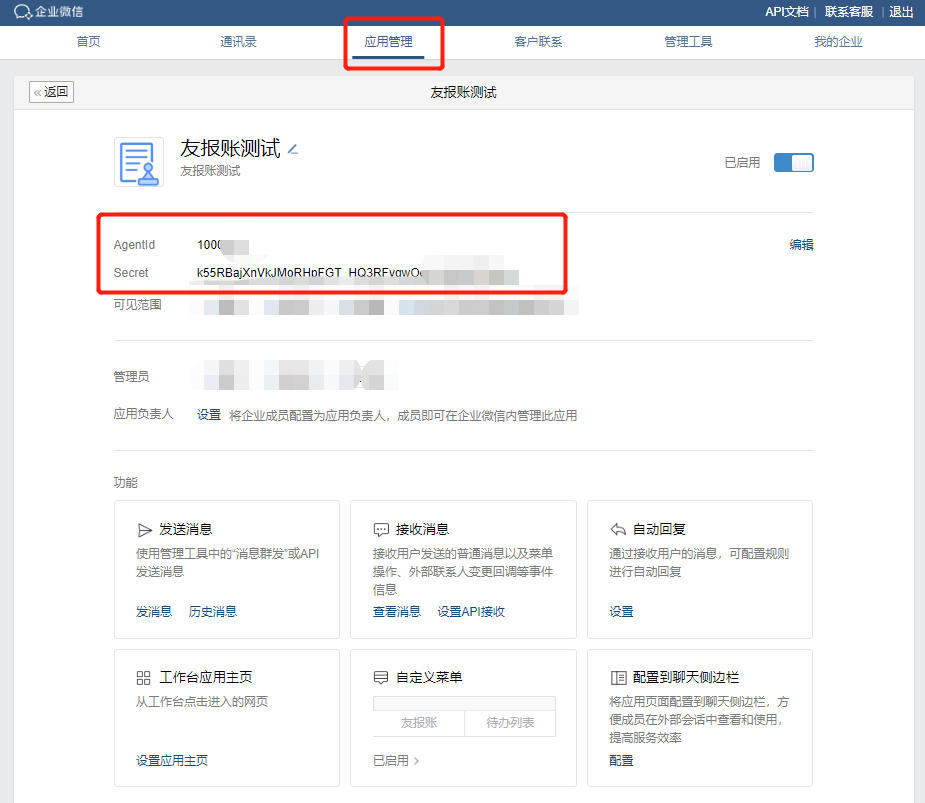The image size is (925, 803).
Task: Click 配置 under 配置到聊天侧边栏
Action: pos(621,761)
